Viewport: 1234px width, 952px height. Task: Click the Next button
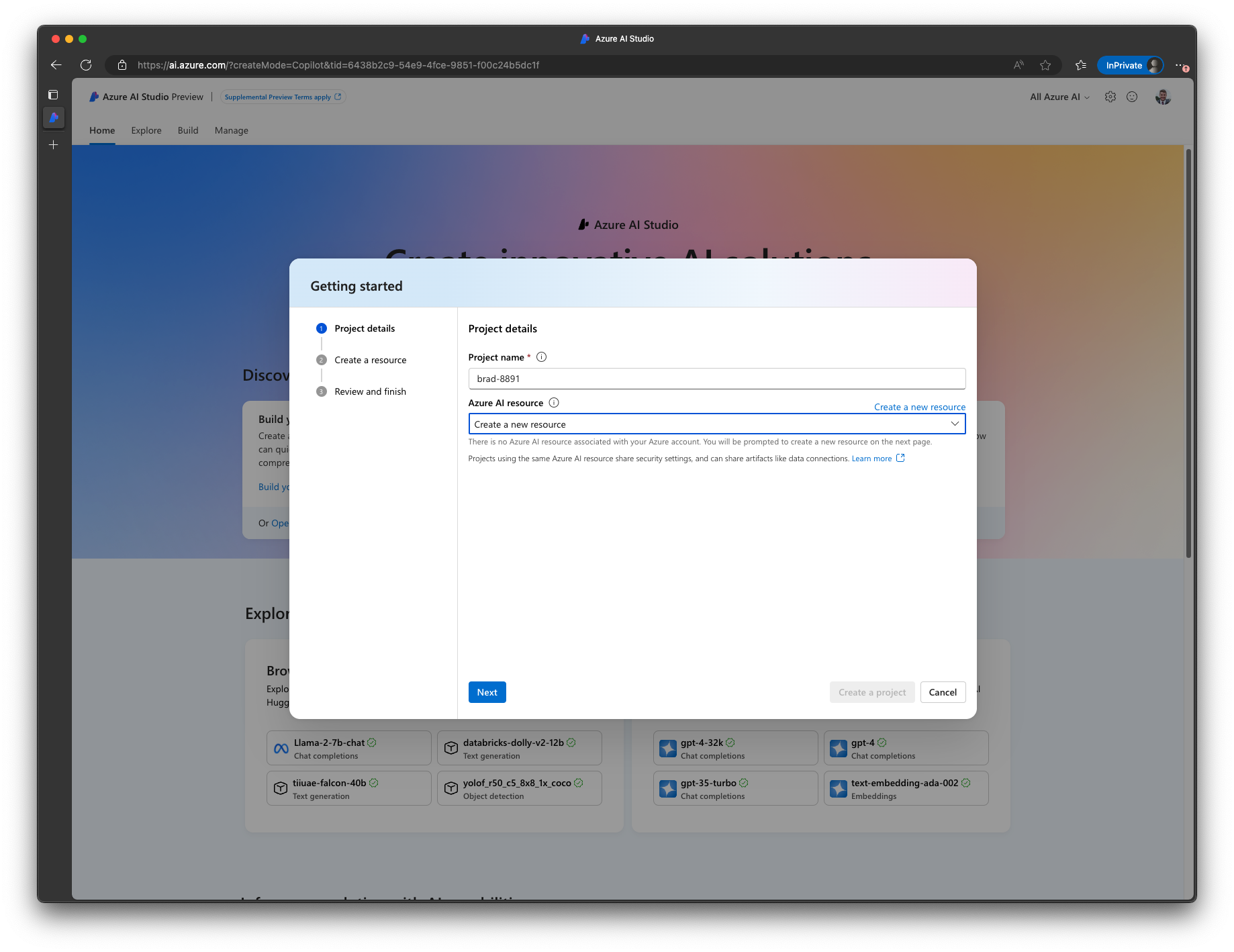click(487, 692)
